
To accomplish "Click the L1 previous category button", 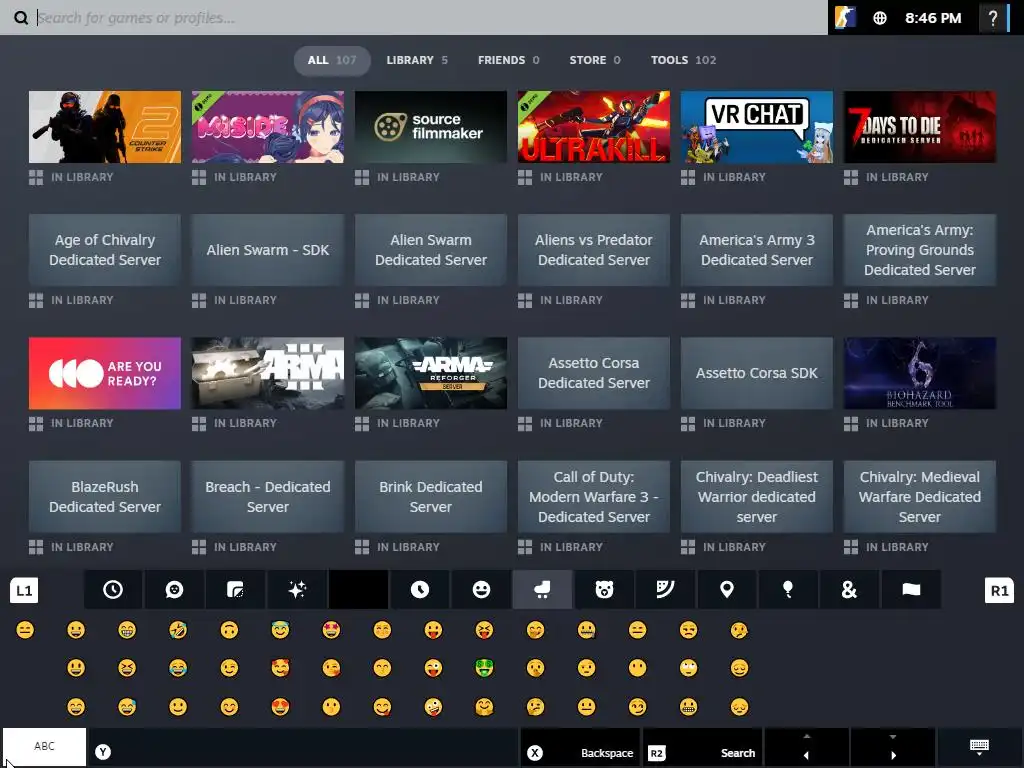I will 24,590.
